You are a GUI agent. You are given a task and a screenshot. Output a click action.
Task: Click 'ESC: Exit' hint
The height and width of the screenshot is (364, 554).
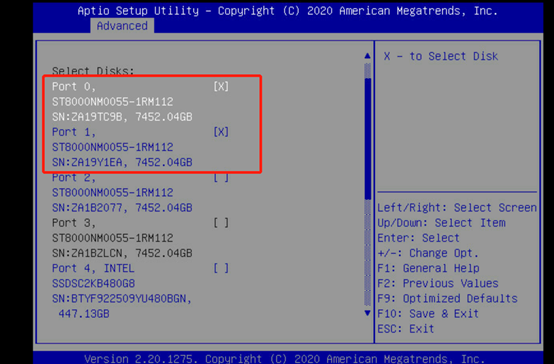[x=406, y=329]
